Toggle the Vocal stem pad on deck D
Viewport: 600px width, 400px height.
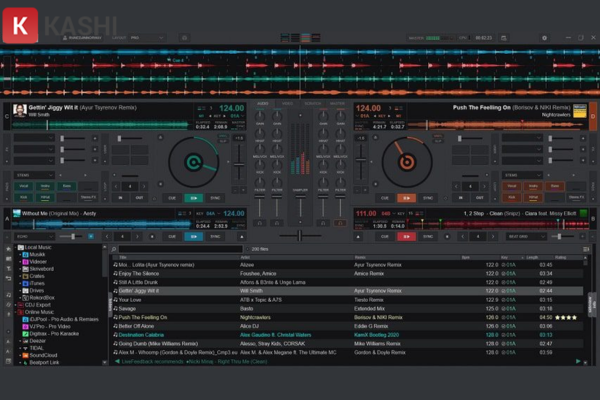pos(512,186)
